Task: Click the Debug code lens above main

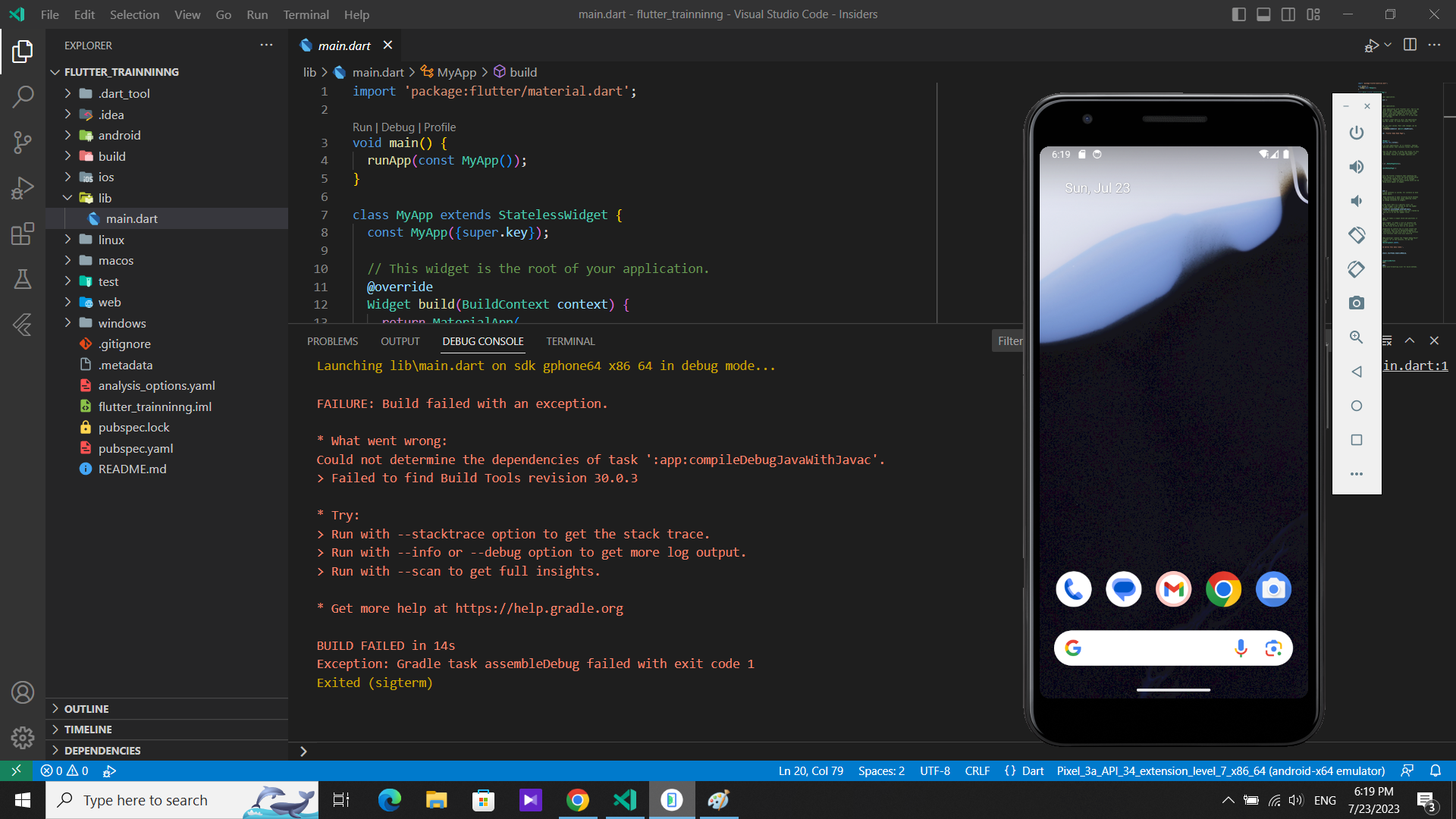Action: [397, 127]
